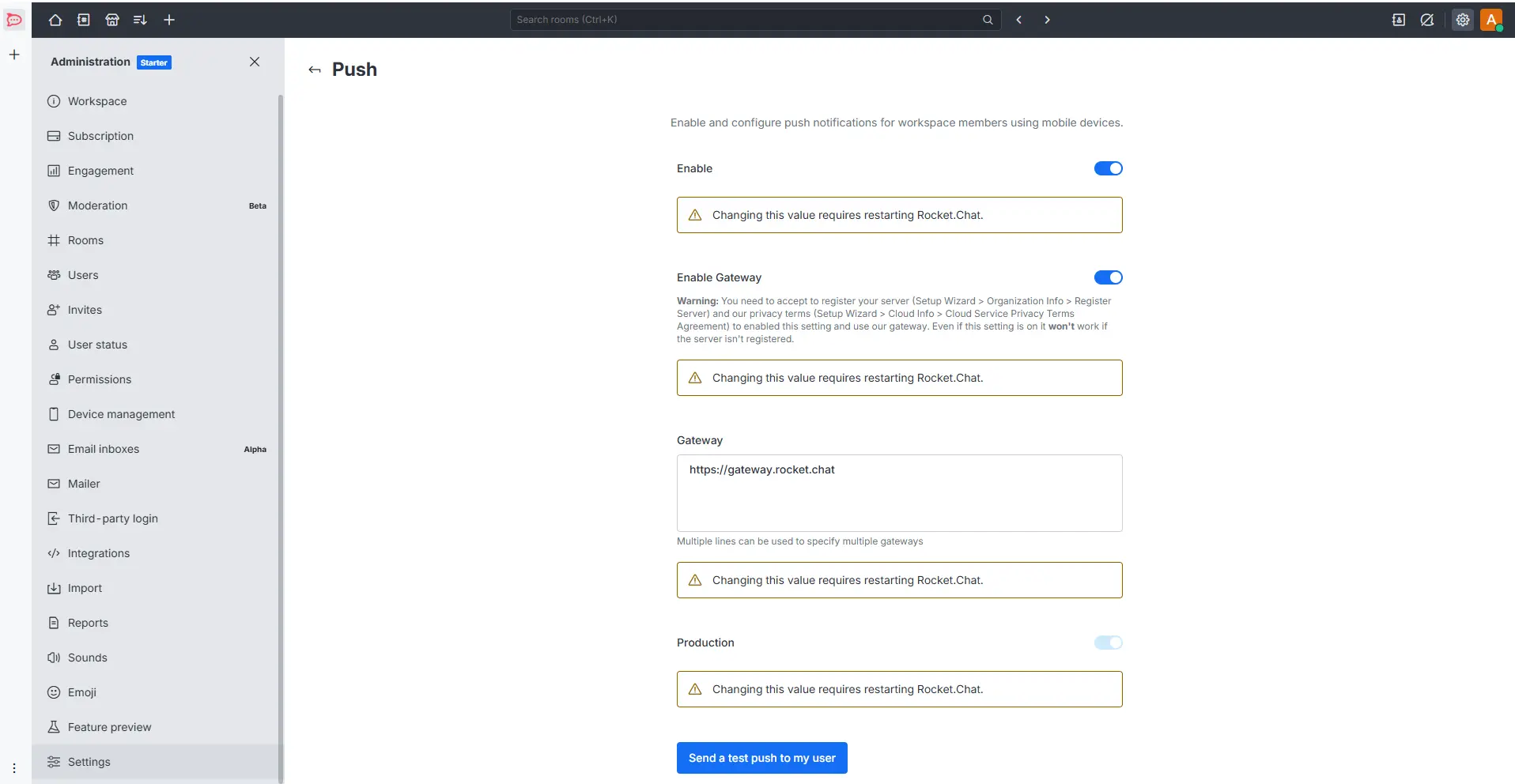Open the Marketplace icon in top bar
The height and width of the screenshot is (784, 1515).
tap(112, 20)
